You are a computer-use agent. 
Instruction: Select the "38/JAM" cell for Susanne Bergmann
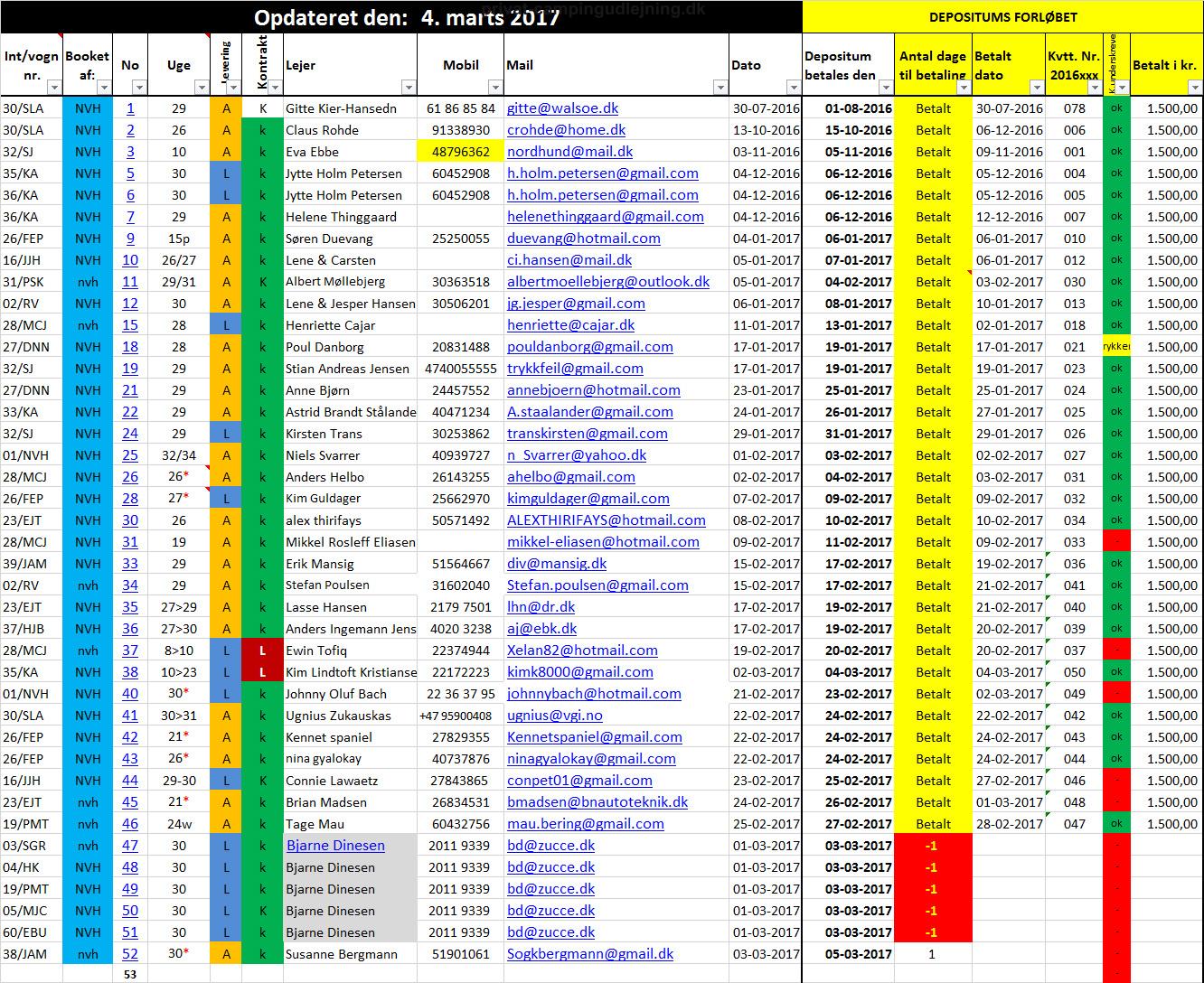[x=32, y=954]
